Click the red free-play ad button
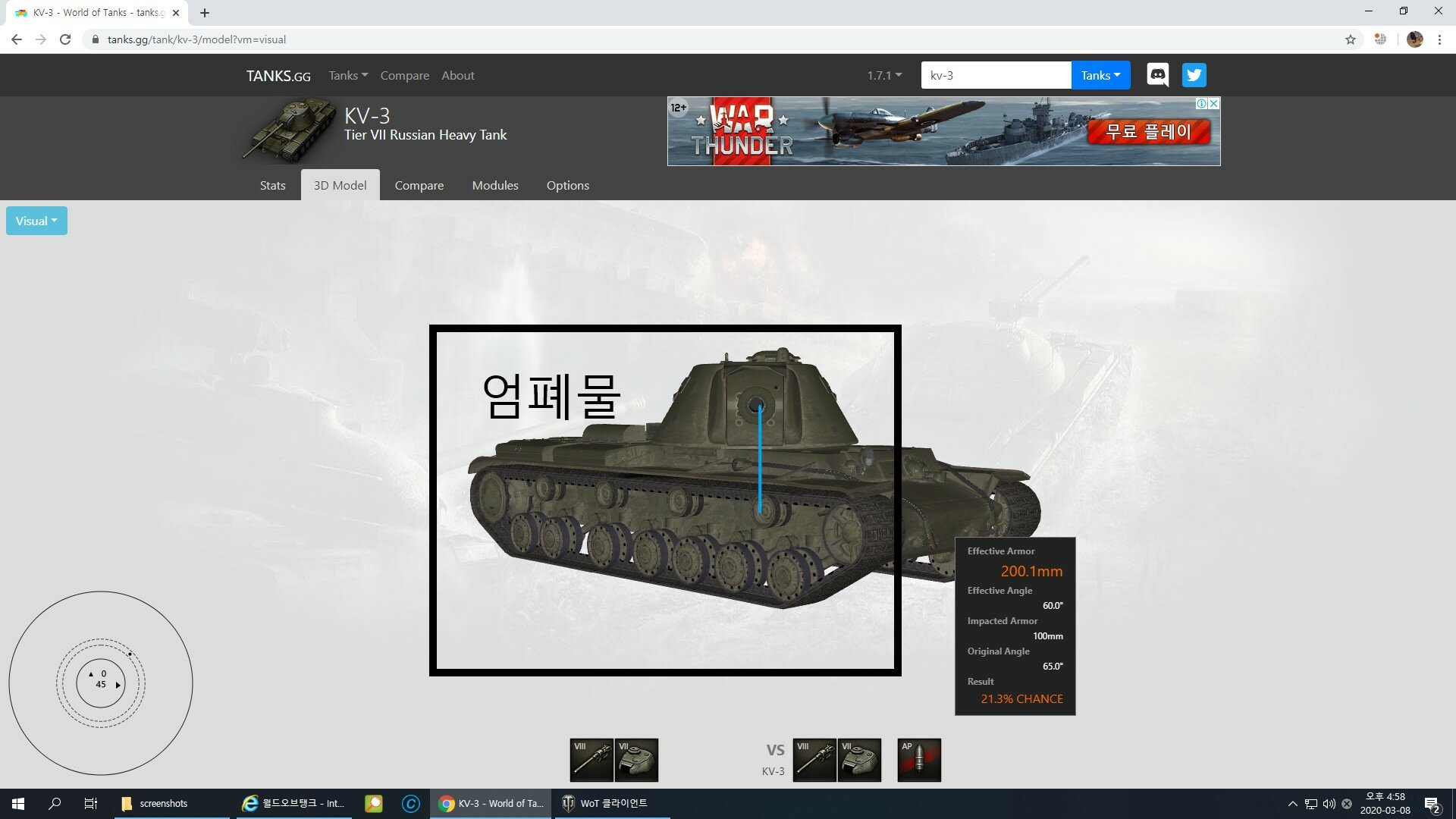Image resolution: width=1456 pixels, height=819 pixels. click(x=1148, y=132)
